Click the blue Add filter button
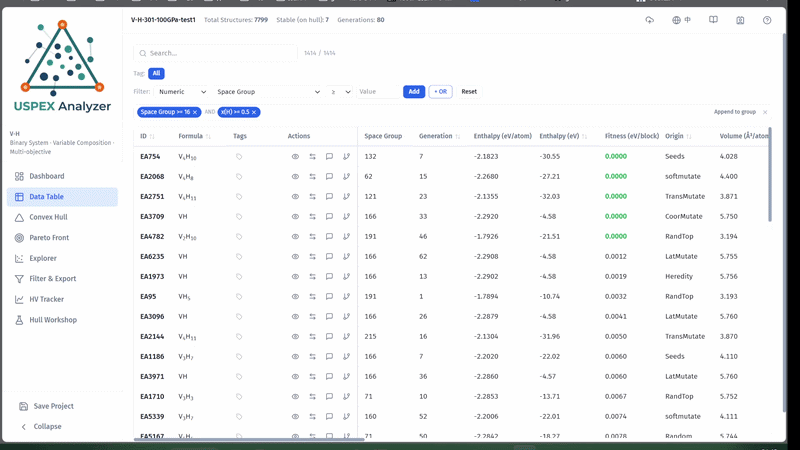This screenshot has height=450, width=800. point(414,92)
